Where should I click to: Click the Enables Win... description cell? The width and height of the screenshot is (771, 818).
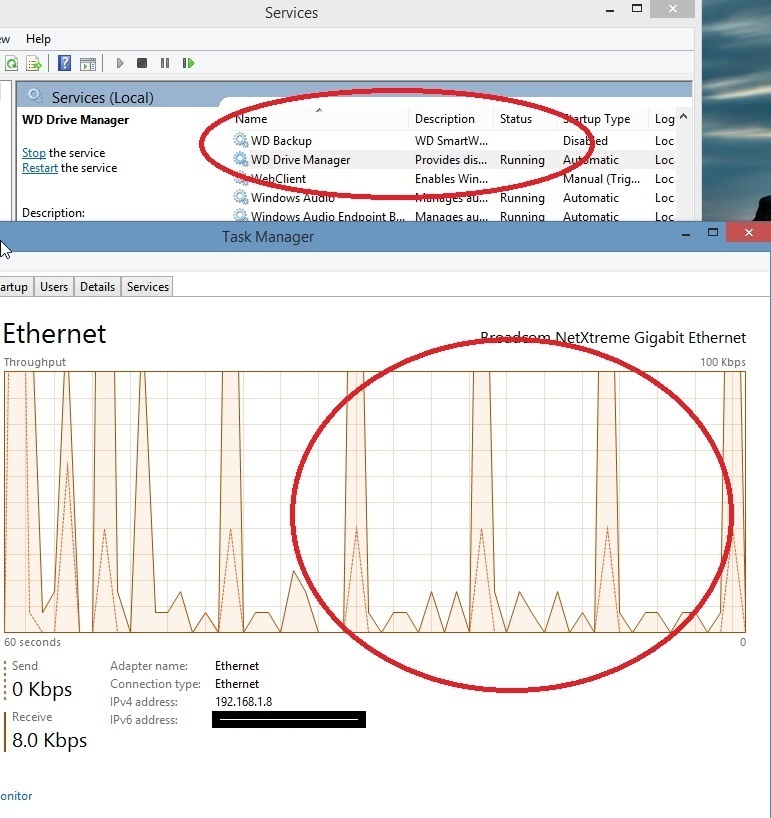pyautogui.click(x=451, y=179)
